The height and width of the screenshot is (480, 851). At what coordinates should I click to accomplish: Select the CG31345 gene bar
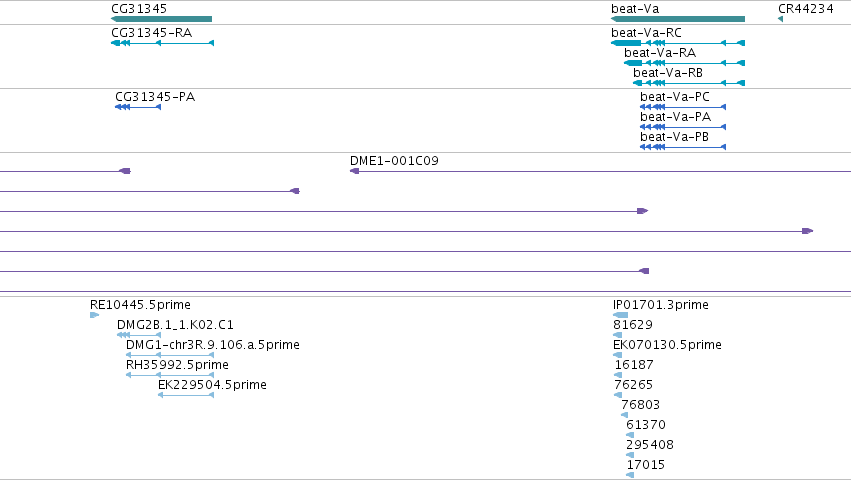coord(161,19)
